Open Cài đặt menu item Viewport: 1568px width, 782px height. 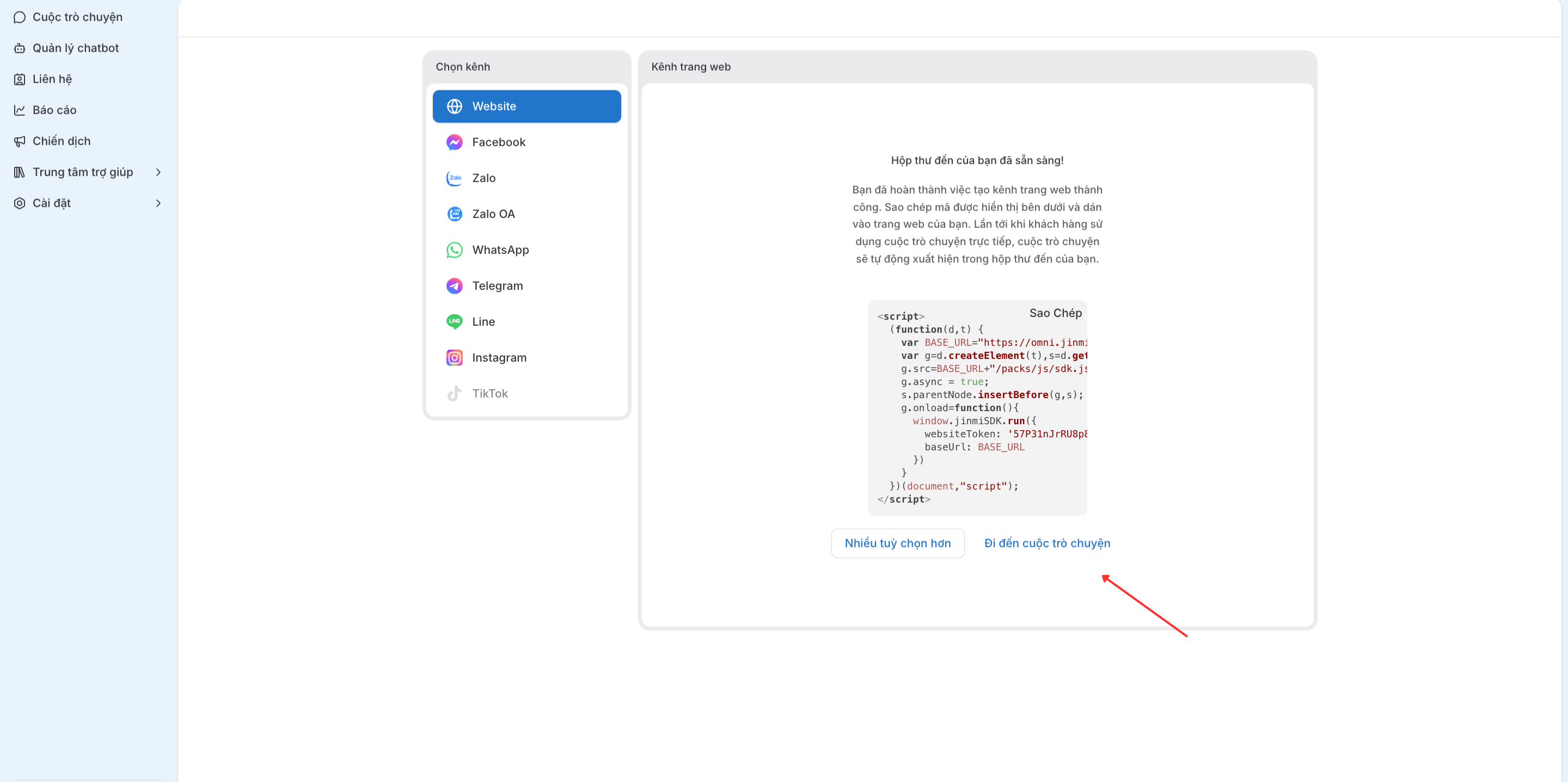[x=89, y=204]
